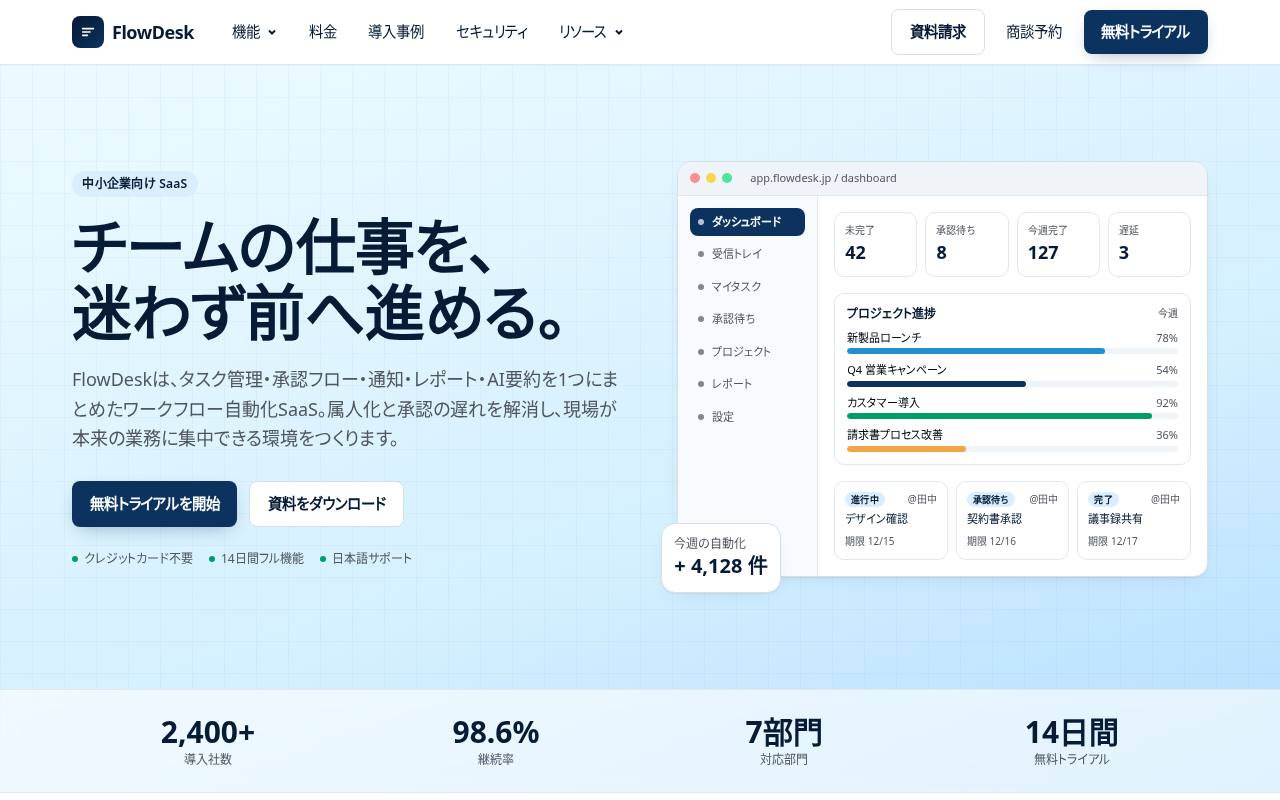The height and width of the screenshot is (800, 1280).
Task: Expand the 機能 dropdown menu
Action: pyautogui.click(x=254, y=32)
